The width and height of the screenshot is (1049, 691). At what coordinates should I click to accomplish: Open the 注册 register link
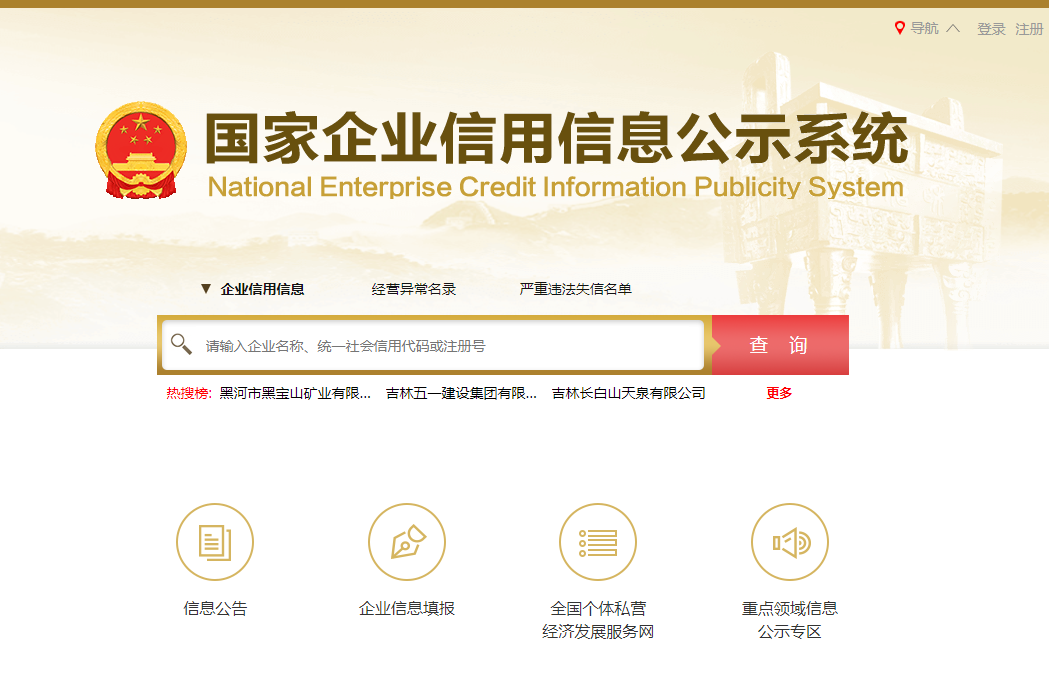(1029, 29)
